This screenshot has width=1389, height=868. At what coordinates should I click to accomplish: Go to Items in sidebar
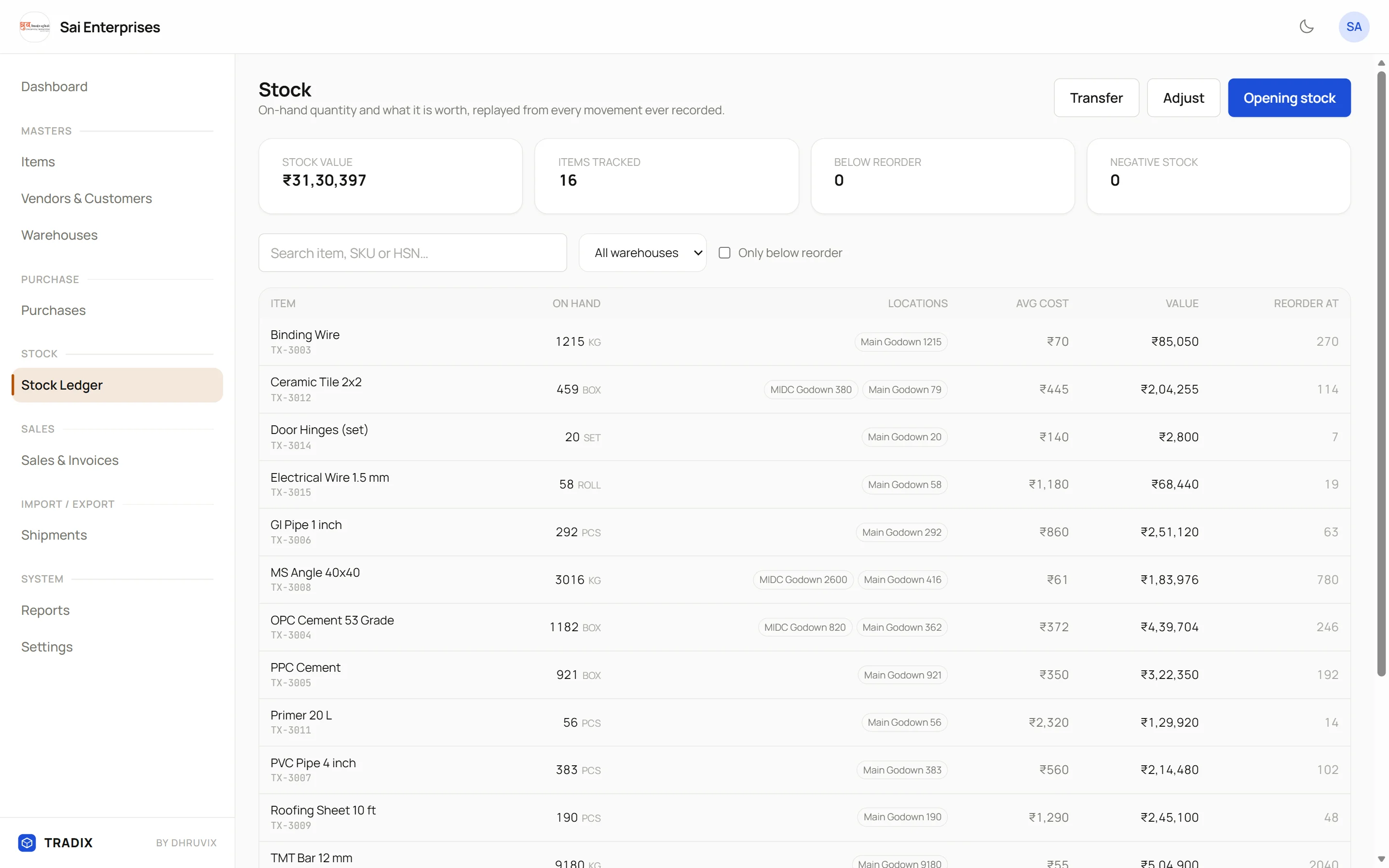click(38, 162)
